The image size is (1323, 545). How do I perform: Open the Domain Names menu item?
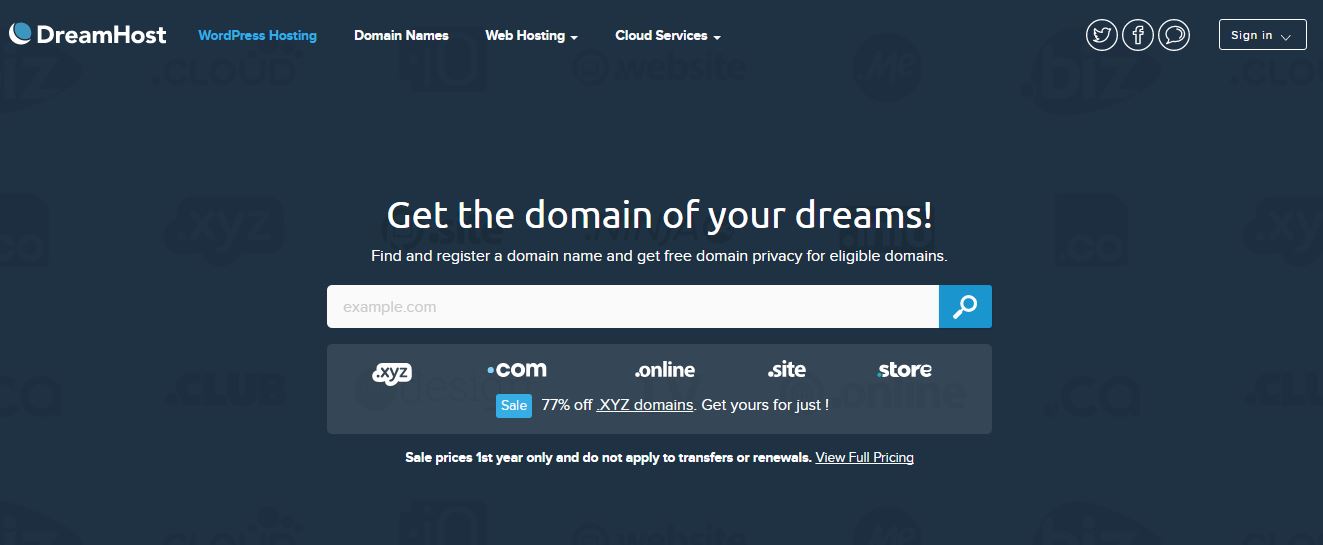[401, 35]
